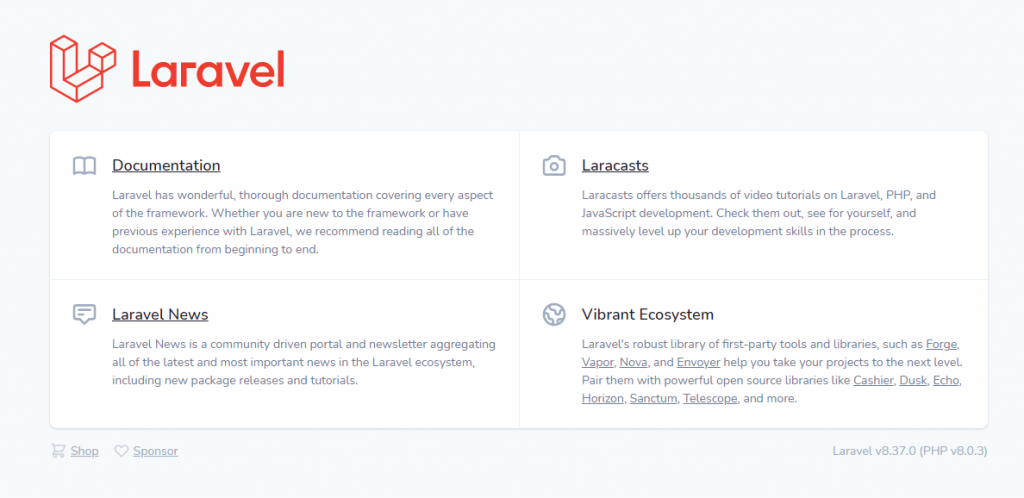Image resolution: width=1024 pixels, height=498 pixels.
Task: Follow the Forge link
Action: pos(942,344)
